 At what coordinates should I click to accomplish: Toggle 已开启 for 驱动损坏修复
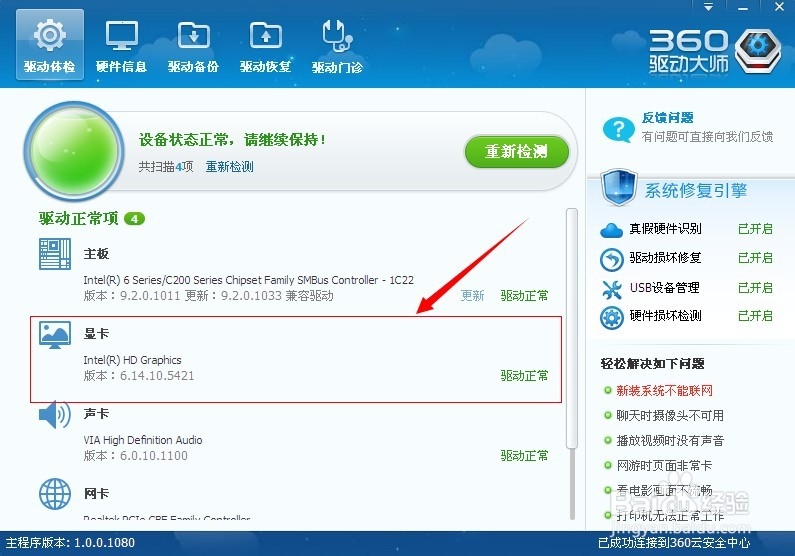tap(755, 257)
